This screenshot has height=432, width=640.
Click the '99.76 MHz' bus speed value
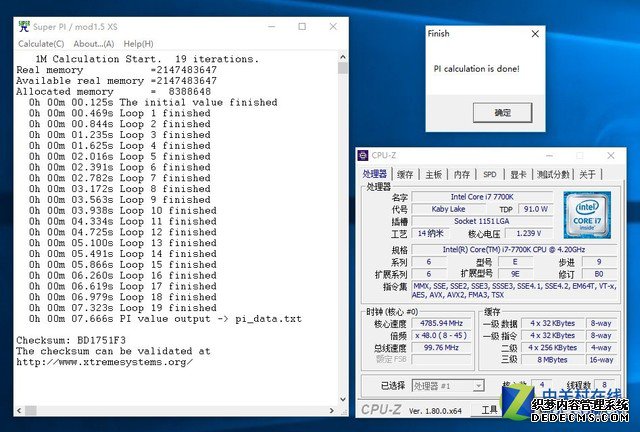pos(441,348)
